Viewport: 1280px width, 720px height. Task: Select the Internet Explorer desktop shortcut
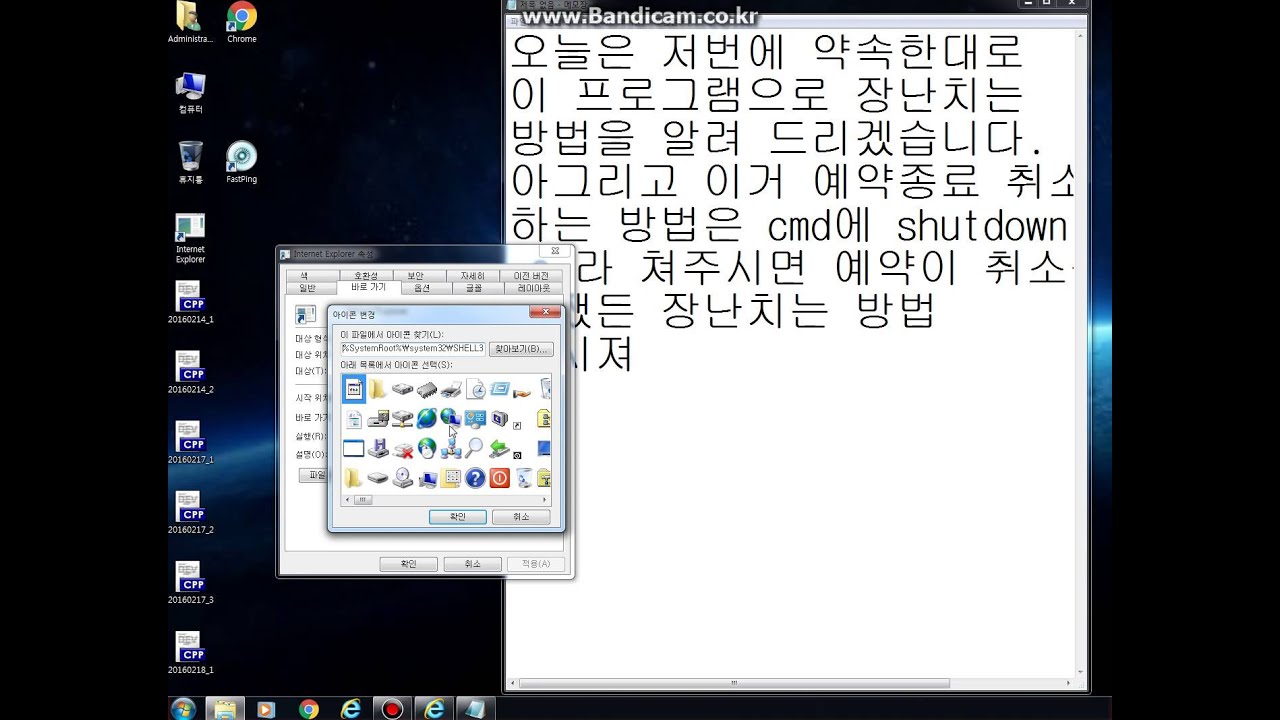(x=190, y=238)
